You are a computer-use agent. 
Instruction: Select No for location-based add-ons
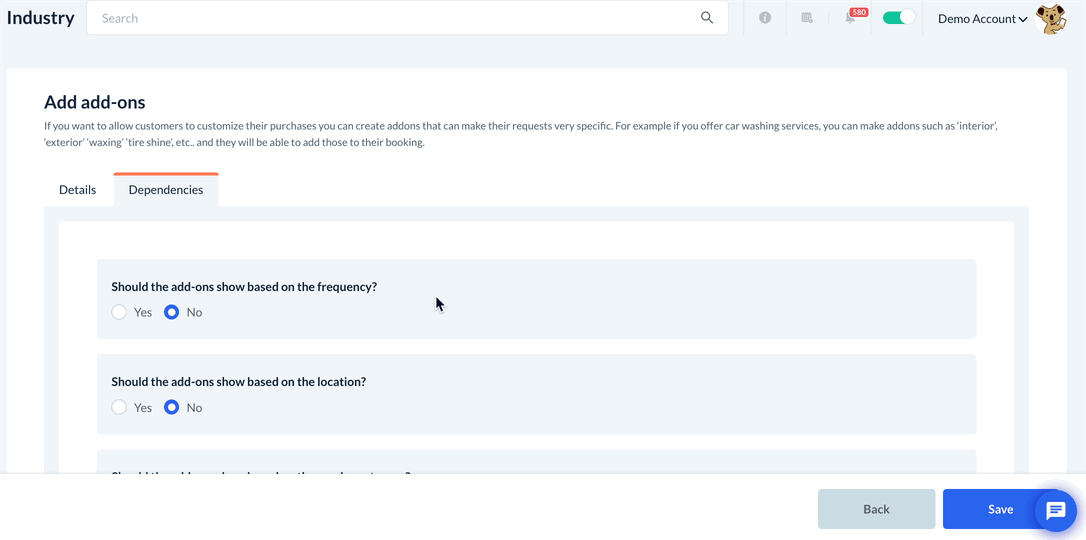(172, 408)
